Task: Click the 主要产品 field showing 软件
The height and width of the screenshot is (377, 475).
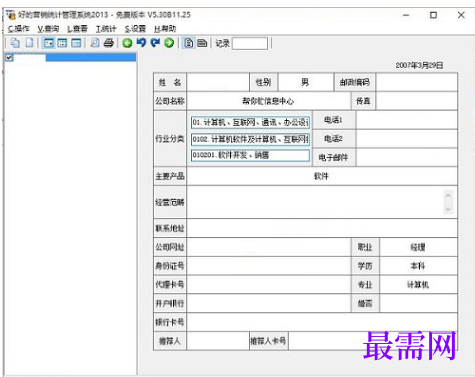Action: tap(322, 176)
